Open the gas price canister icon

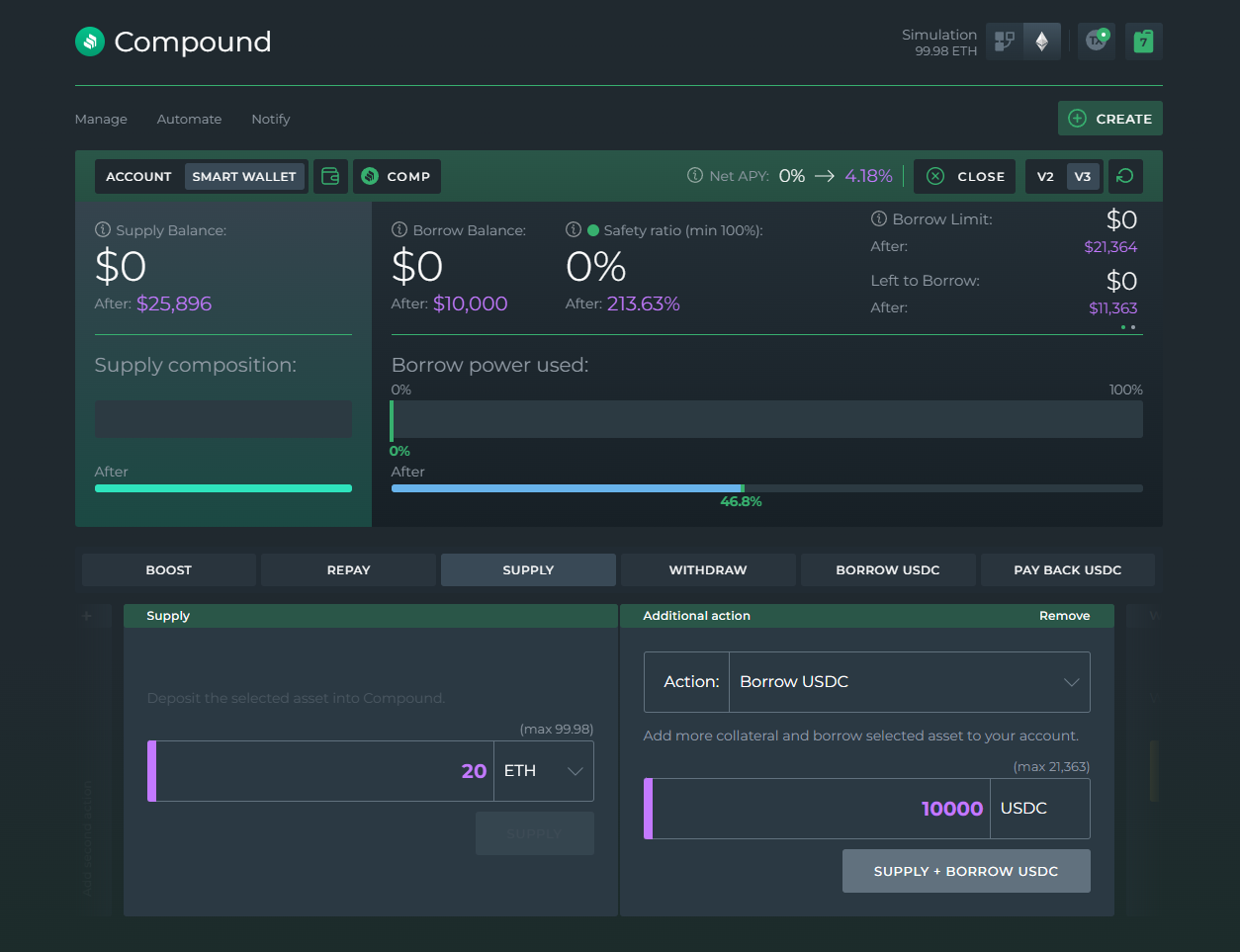pyautogui.click(x=1144, y=42)
